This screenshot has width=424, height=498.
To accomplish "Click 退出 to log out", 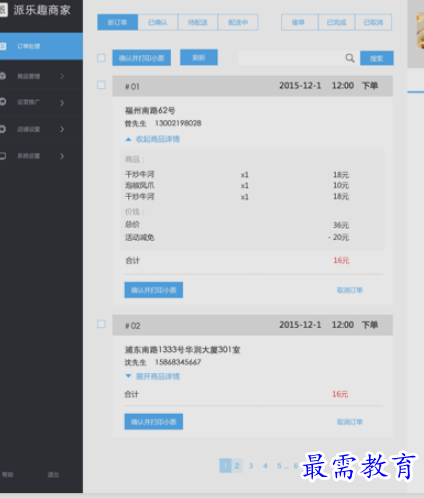I will tap(53, 474).
